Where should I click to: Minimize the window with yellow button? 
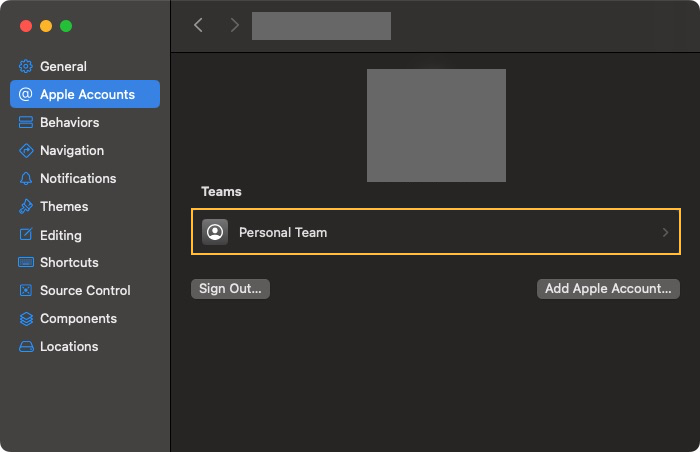point(46,26)
